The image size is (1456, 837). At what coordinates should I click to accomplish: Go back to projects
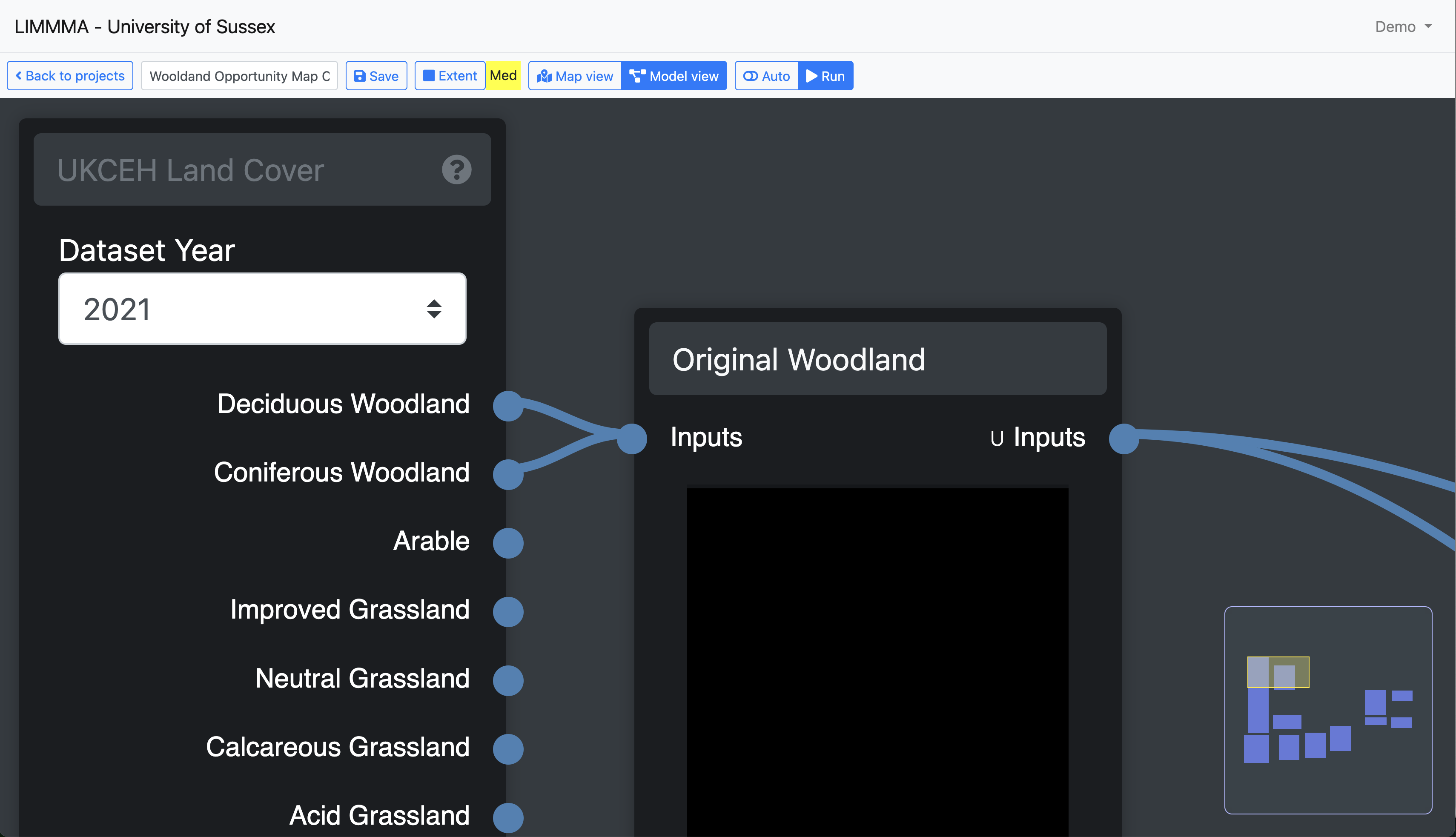click(70, 76)
